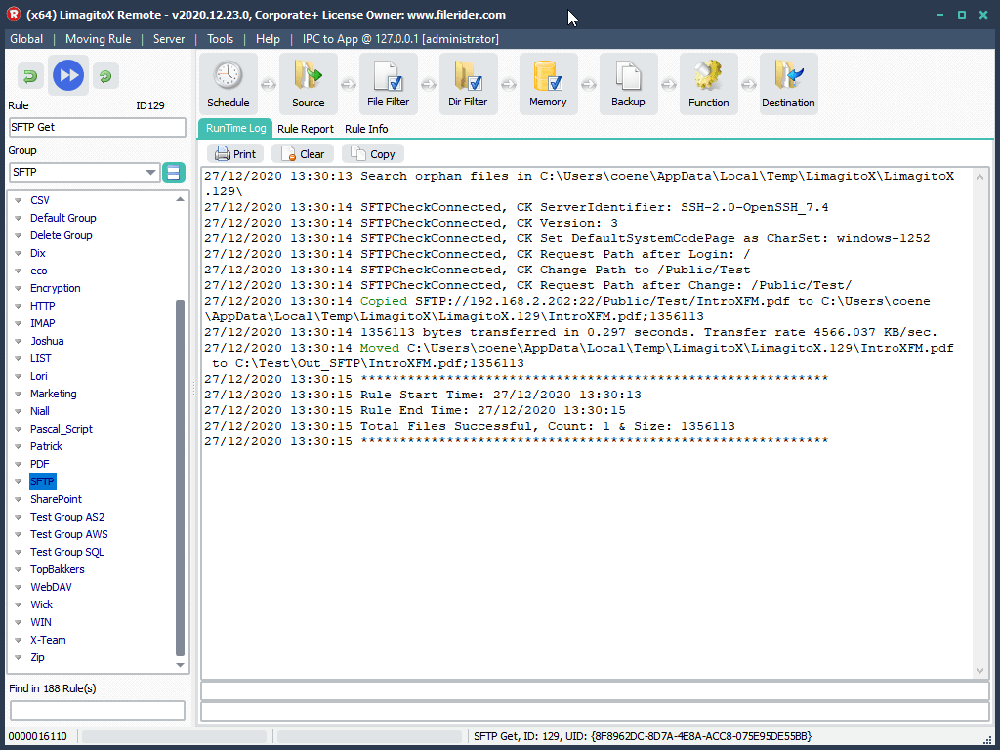
Task: Open the Backup settings icon
Action: [628, 84]
